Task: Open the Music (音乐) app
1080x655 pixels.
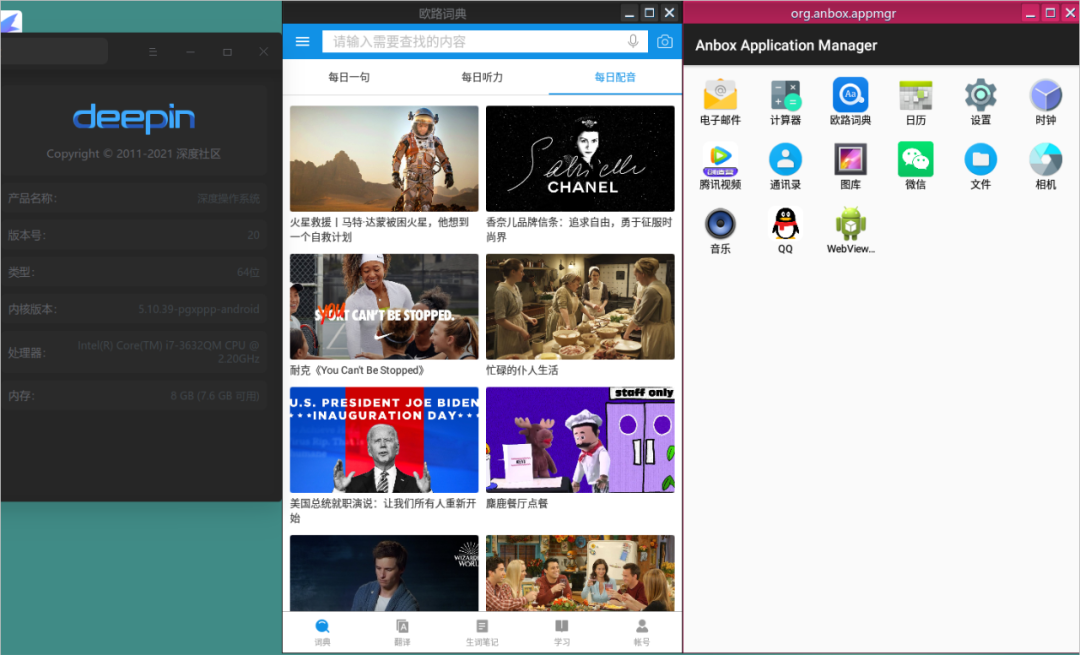Action: click(x=720, y=224)
